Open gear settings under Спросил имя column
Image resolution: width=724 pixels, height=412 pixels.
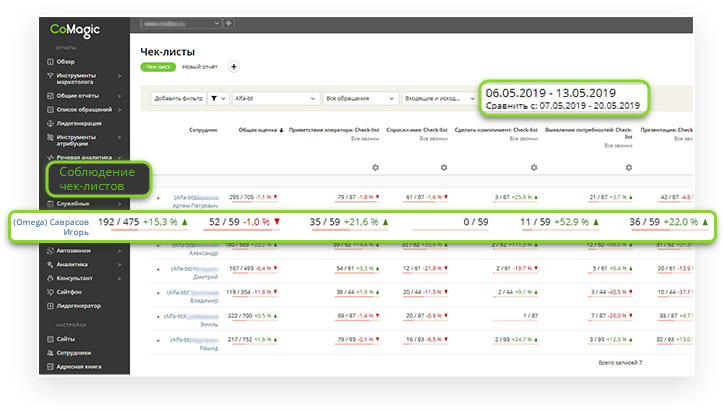pos(444,168)
